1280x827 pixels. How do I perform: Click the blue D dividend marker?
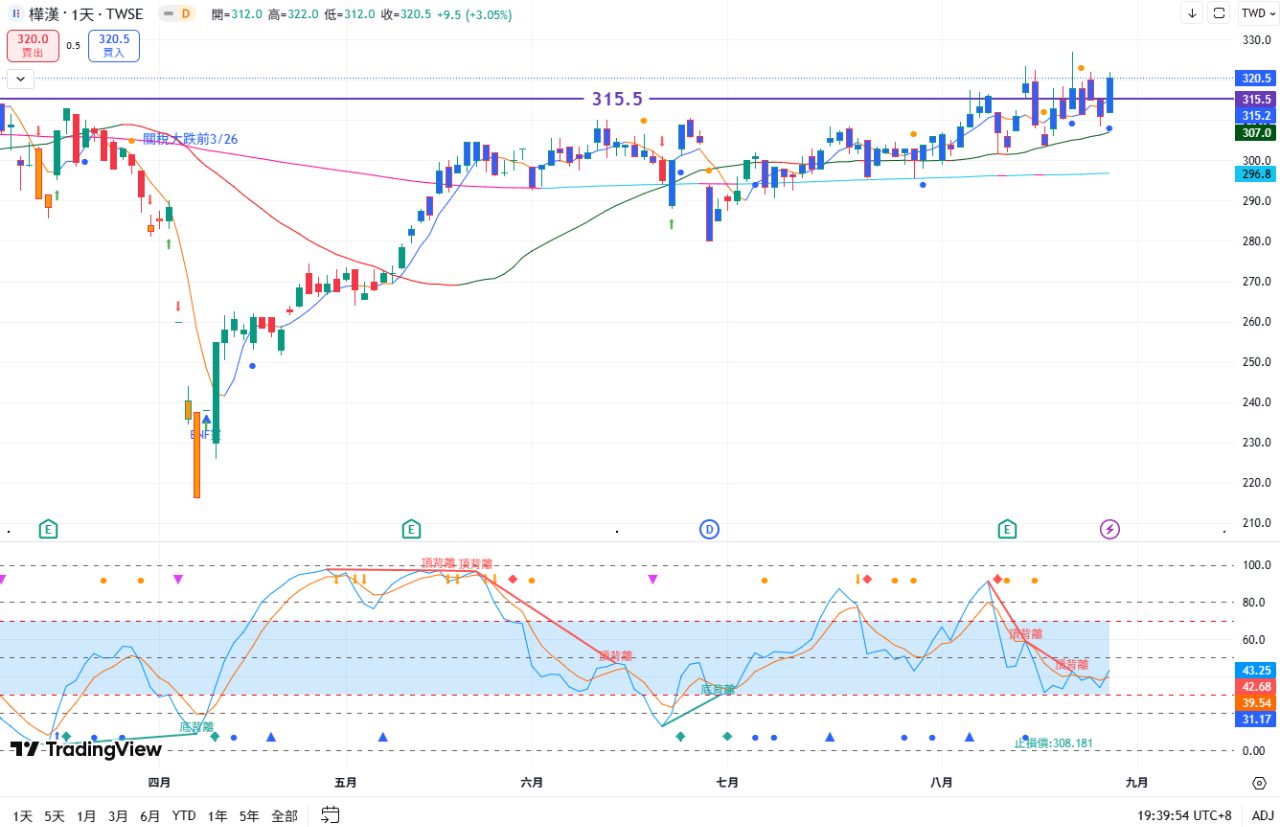pos(709,529)
